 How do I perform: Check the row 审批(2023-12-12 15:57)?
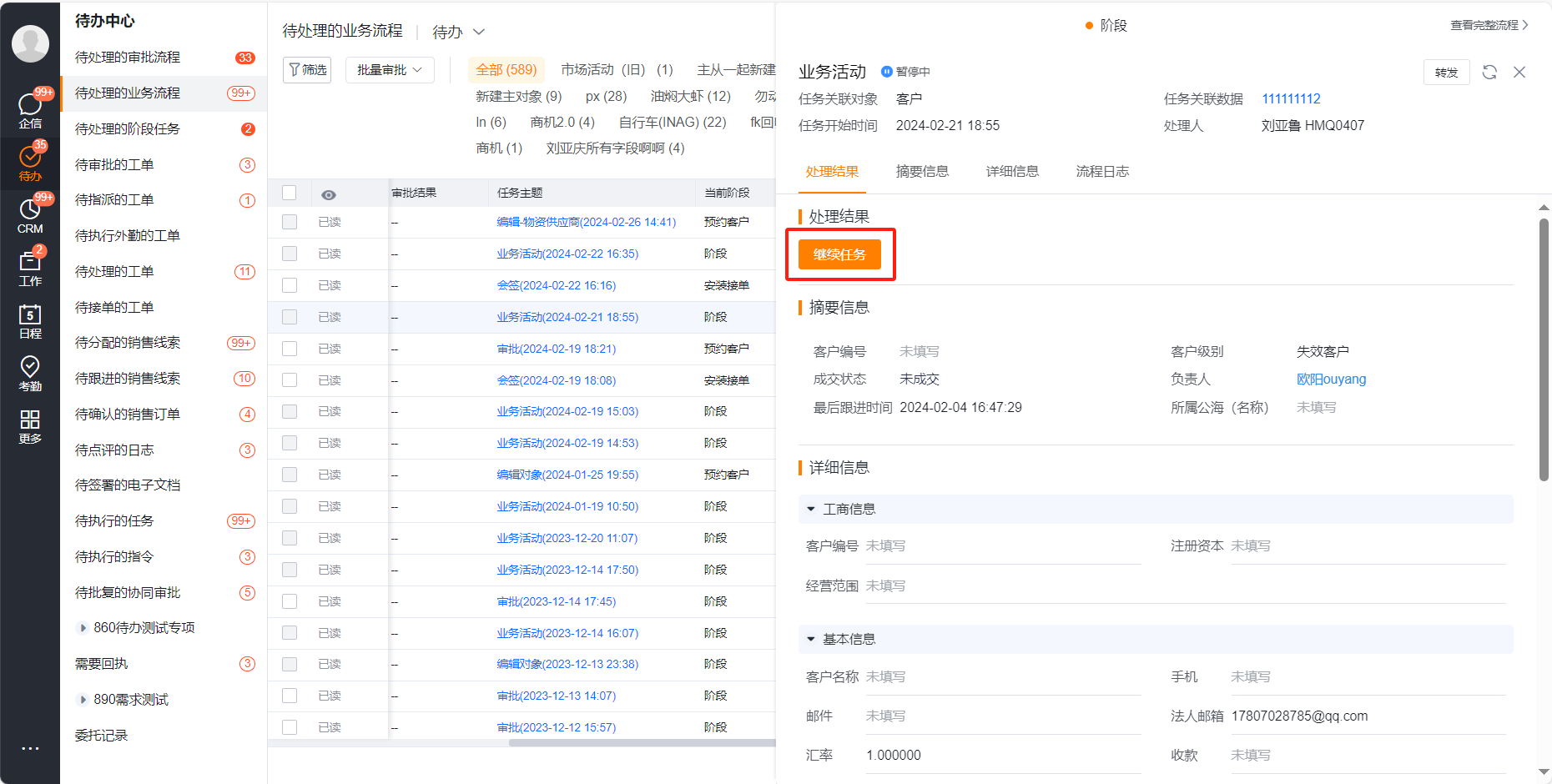tap(290, 727)
